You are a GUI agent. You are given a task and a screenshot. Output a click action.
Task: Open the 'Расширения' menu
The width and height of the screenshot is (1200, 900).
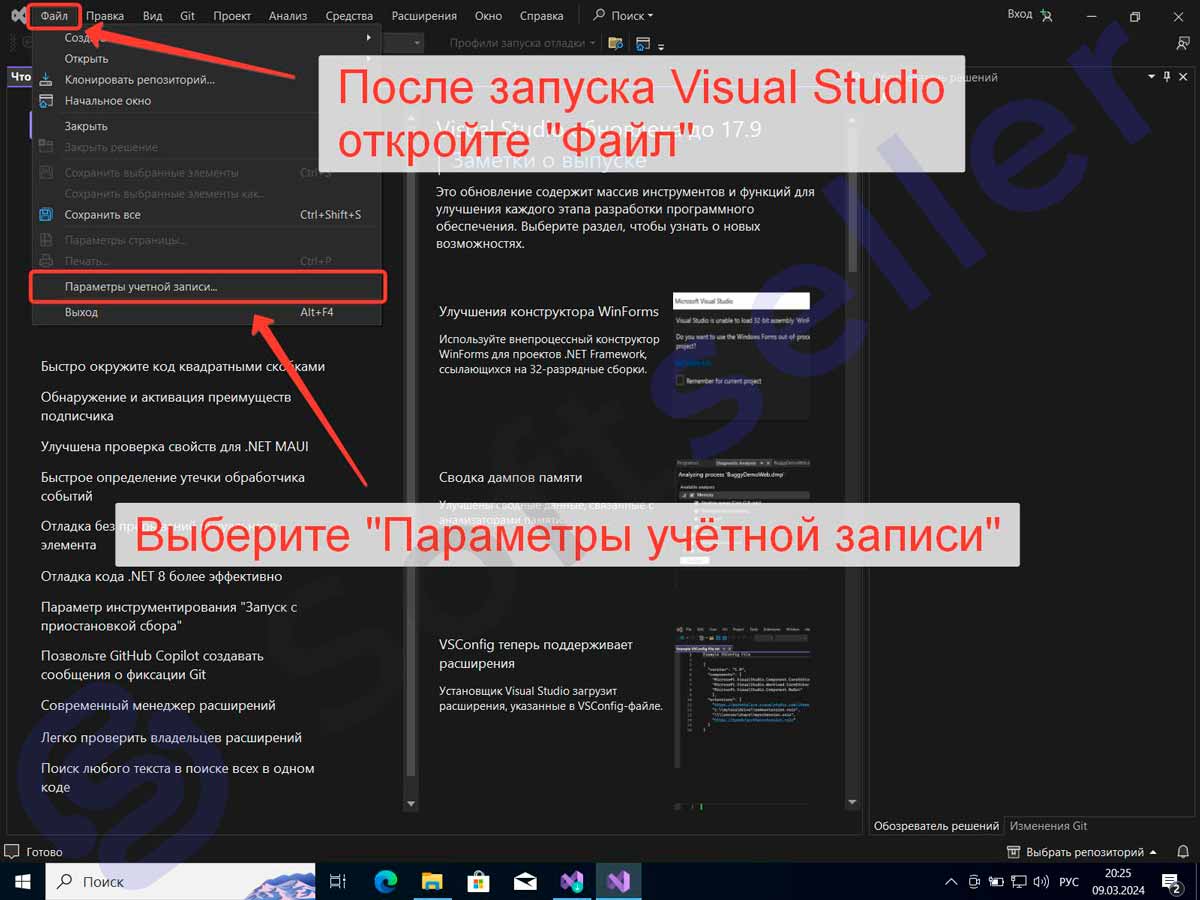[x=424, y=15]
